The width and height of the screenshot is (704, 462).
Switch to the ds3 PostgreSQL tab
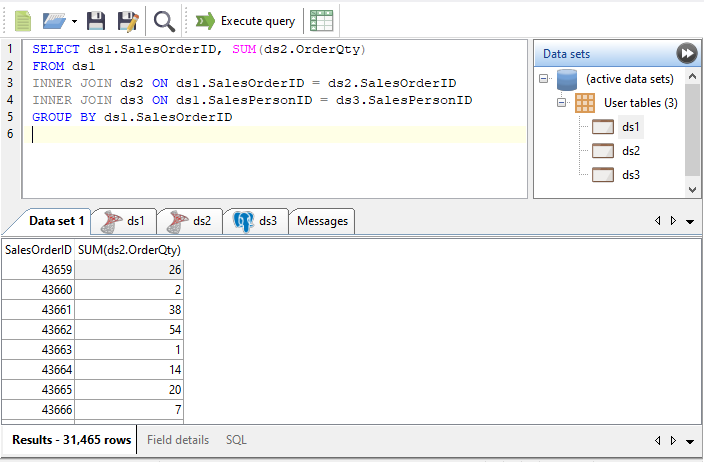[256, 221]
